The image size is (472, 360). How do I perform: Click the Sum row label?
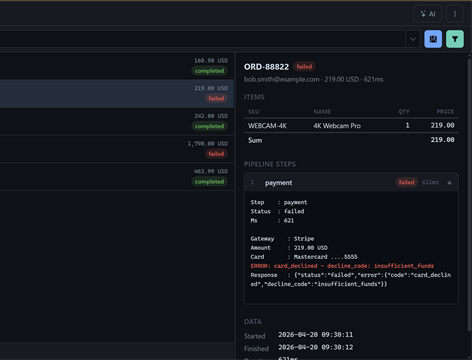[x=255, y=140]
